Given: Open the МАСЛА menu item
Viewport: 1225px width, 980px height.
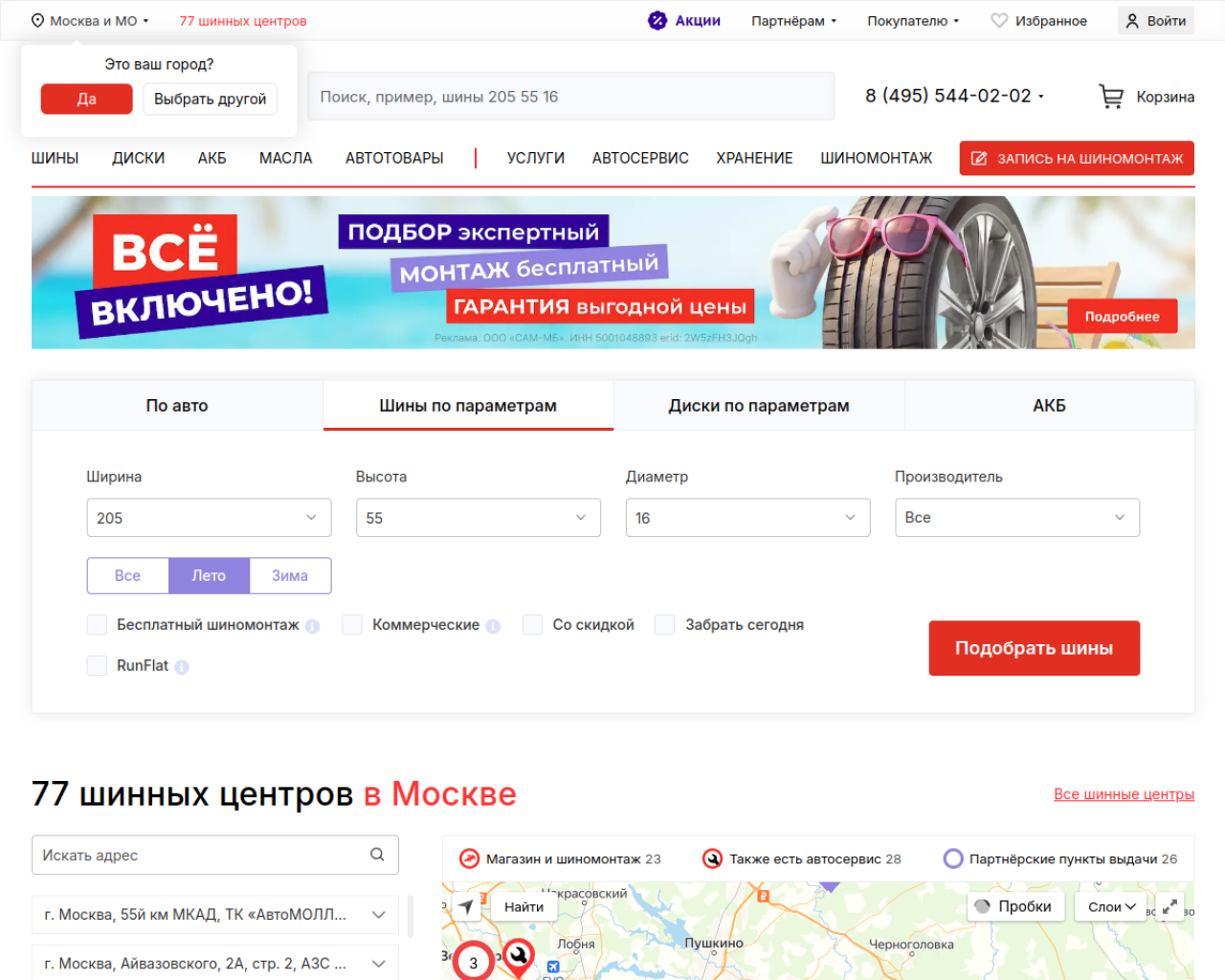Looking at the screenshot, I should (x=286, y=158).
